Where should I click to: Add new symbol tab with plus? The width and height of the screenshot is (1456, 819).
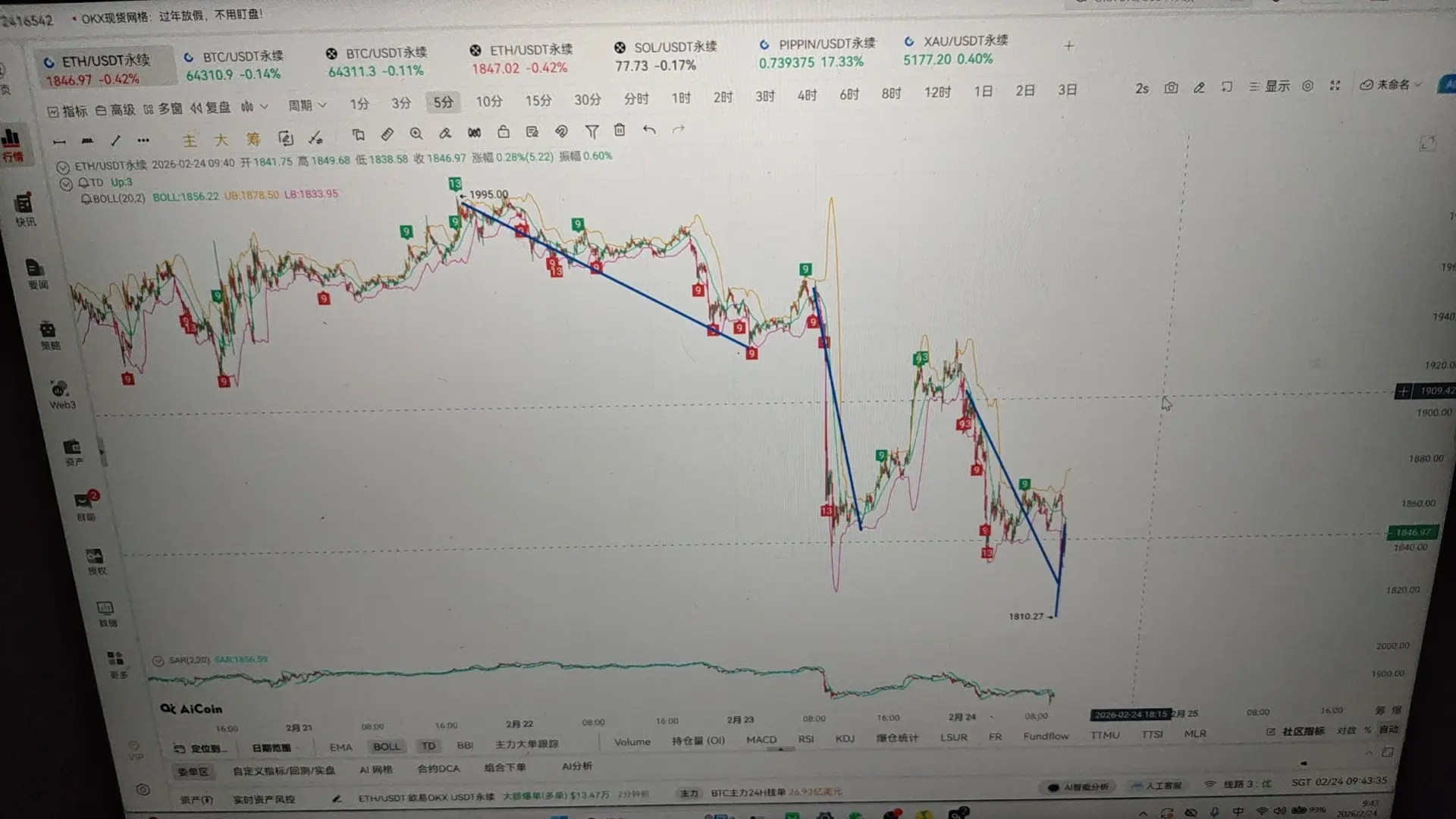[x=1068, y=46]
